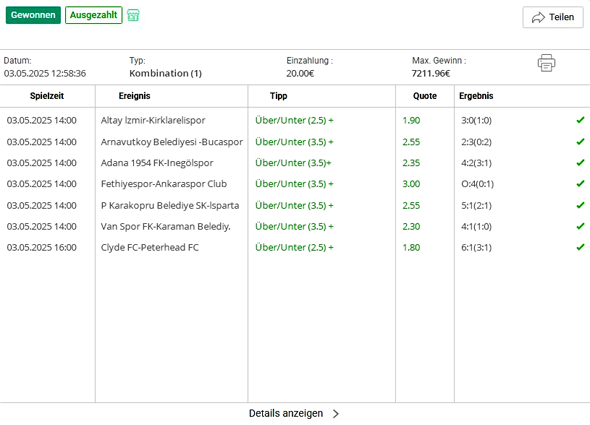Click the 3.00 quote value
Viewport: 590px width, 425px height.
tap(411, 184)
